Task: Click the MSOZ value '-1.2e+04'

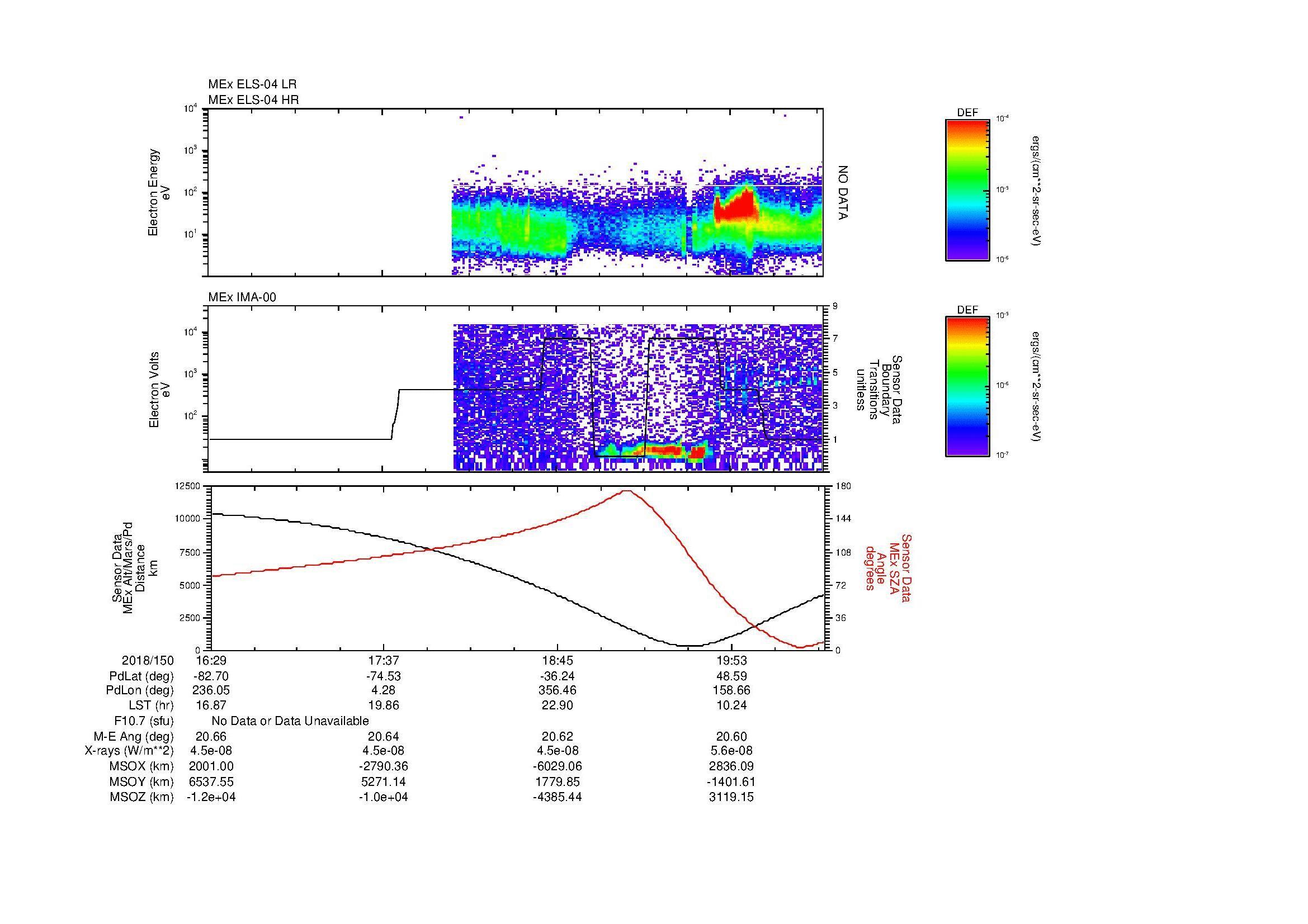Action: [x=211, y=797]
